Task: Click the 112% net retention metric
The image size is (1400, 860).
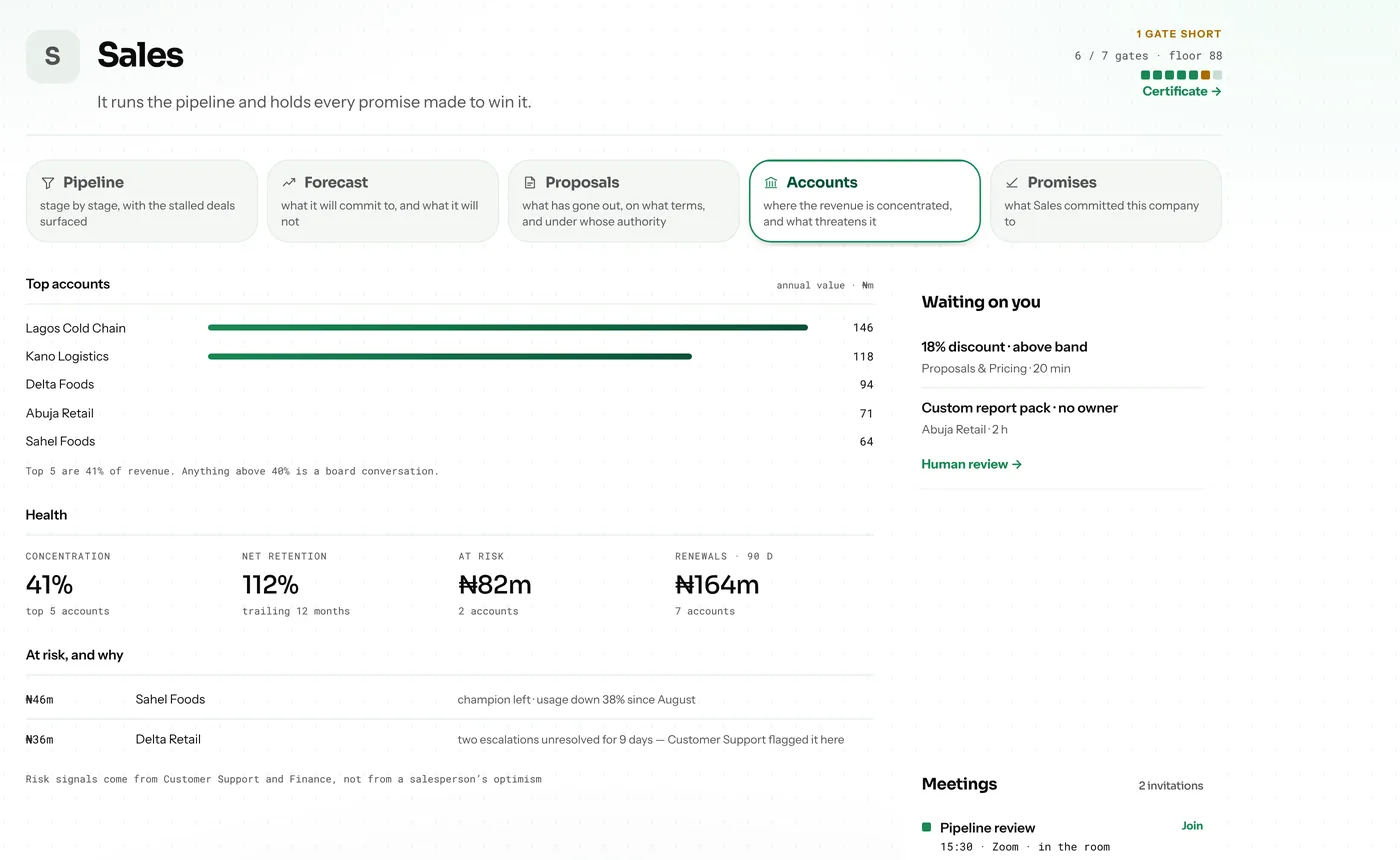Action: [270, 584]
